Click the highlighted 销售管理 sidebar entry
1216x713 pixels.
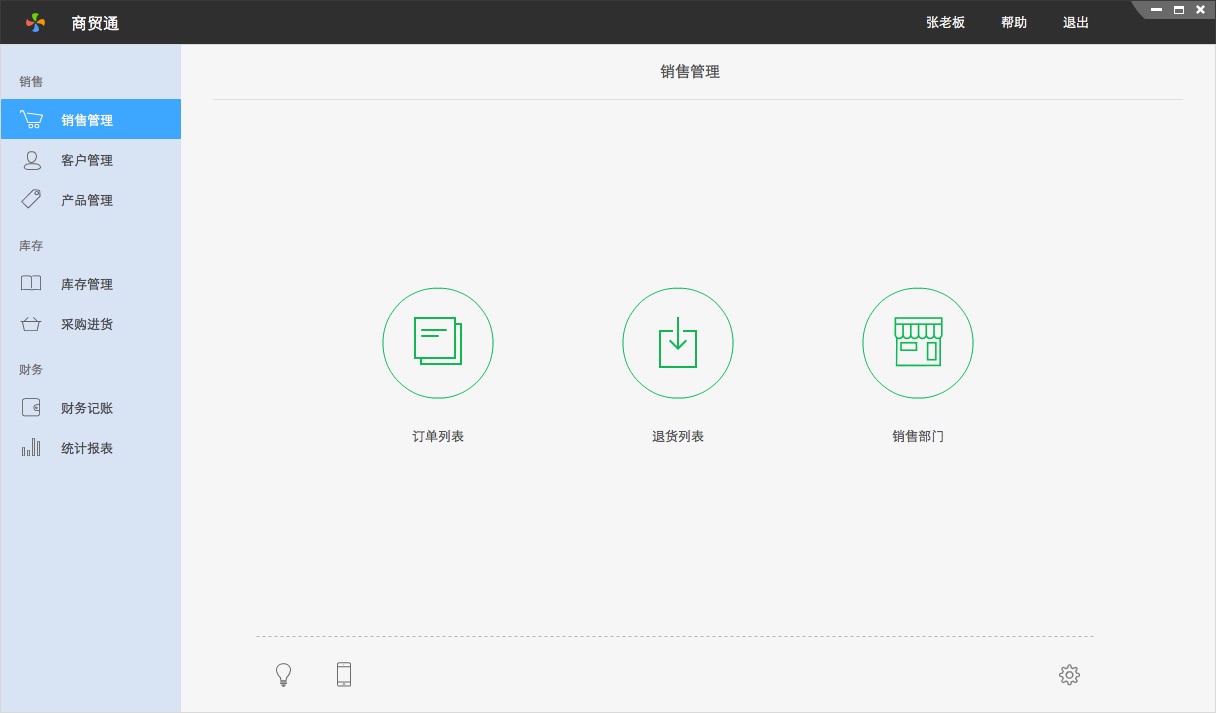[x=88, y=118]
